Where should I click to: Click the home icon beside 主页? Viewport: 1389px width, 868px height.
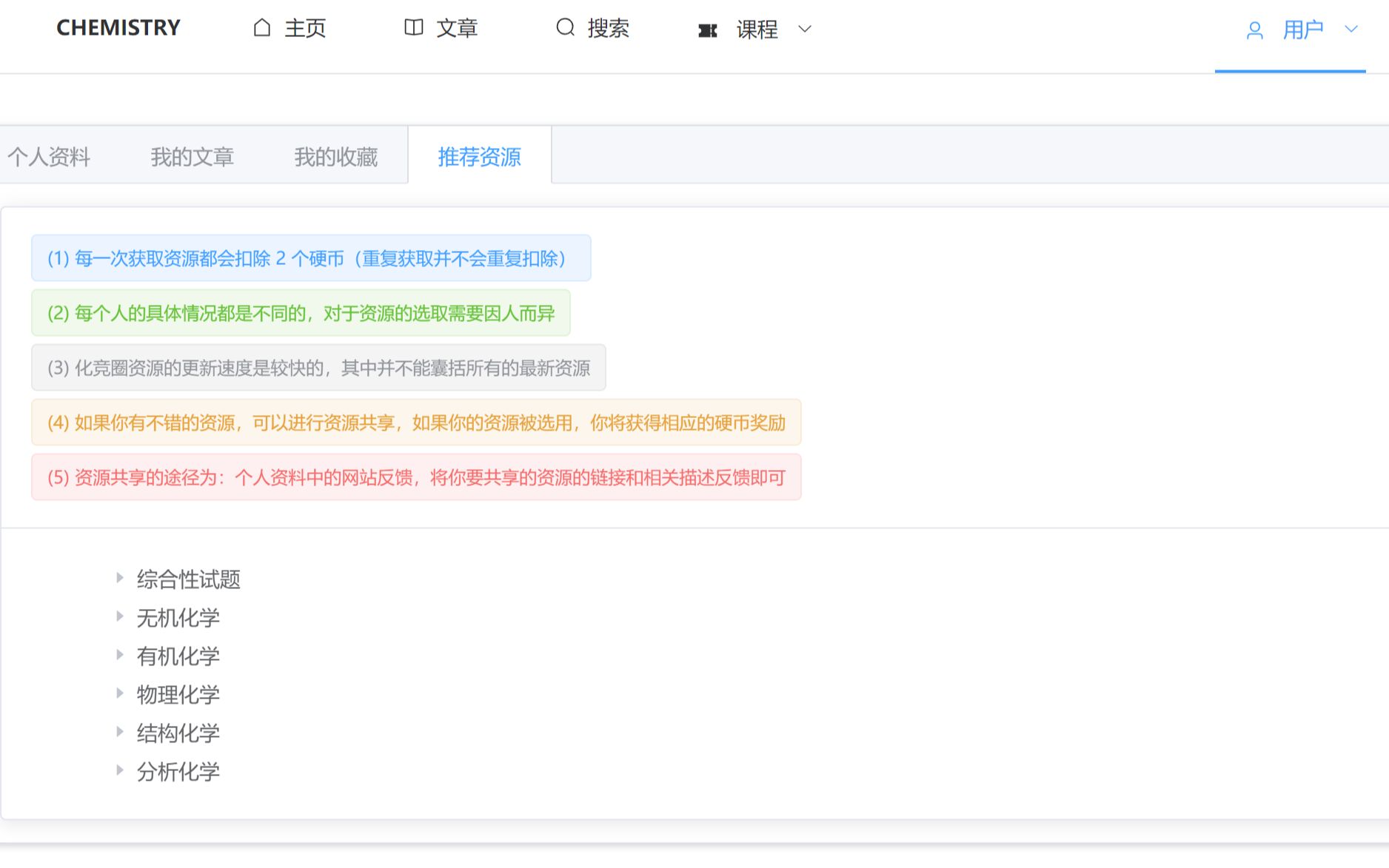pyautogui.click(x=262, y=28)
